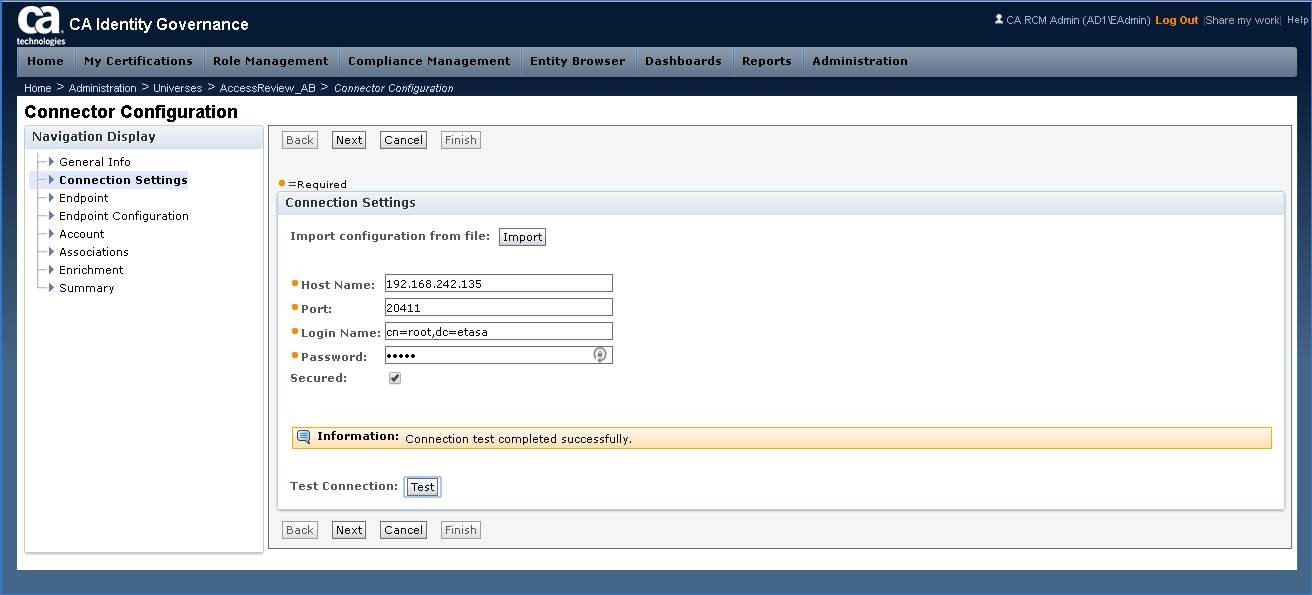This screenshot has width=1312, height=595.
Task: Open the Entity Browser menu
Action: pos(577,61)
